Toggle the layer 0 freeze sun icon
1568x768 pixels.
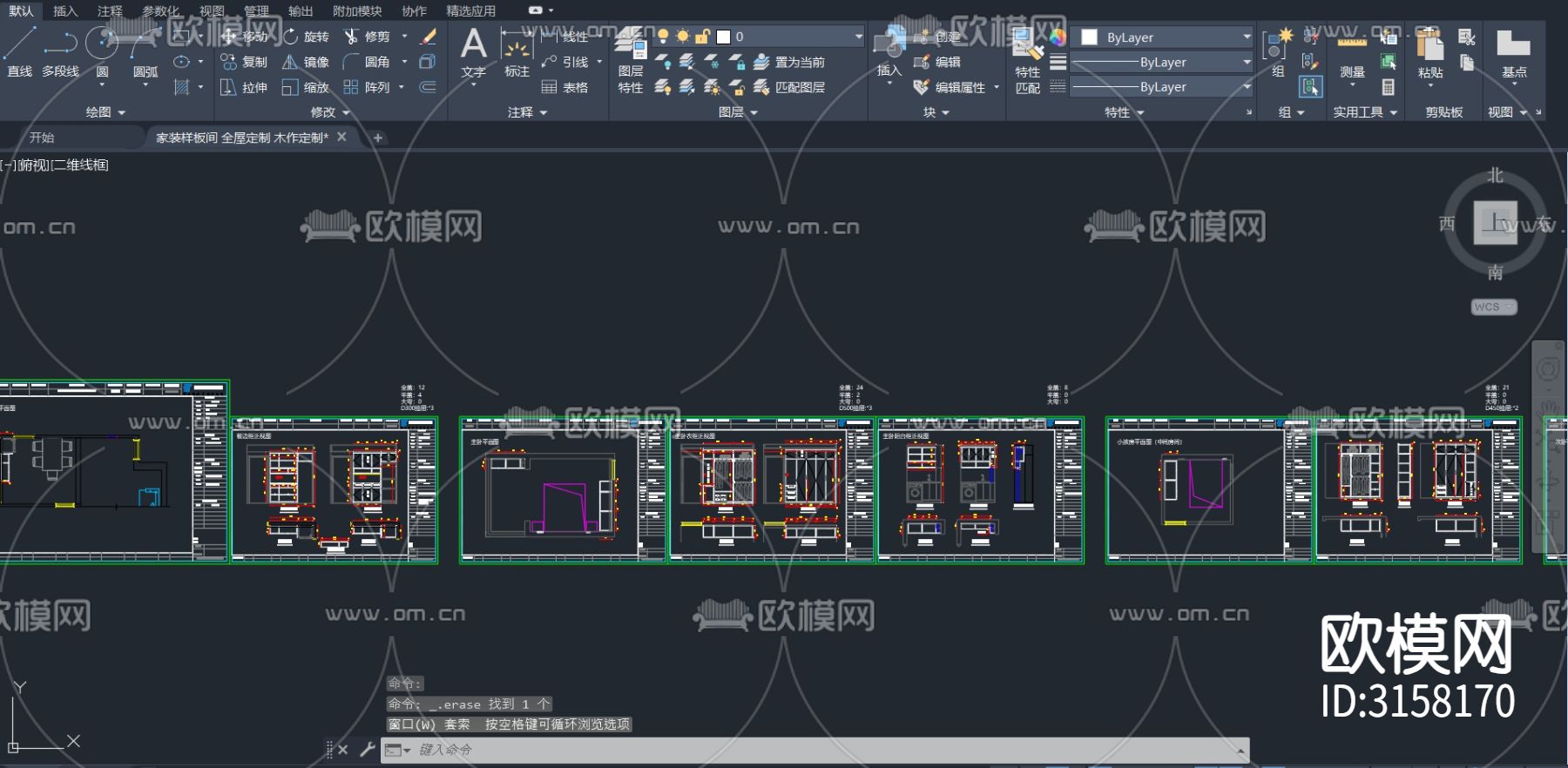point(683,37)
